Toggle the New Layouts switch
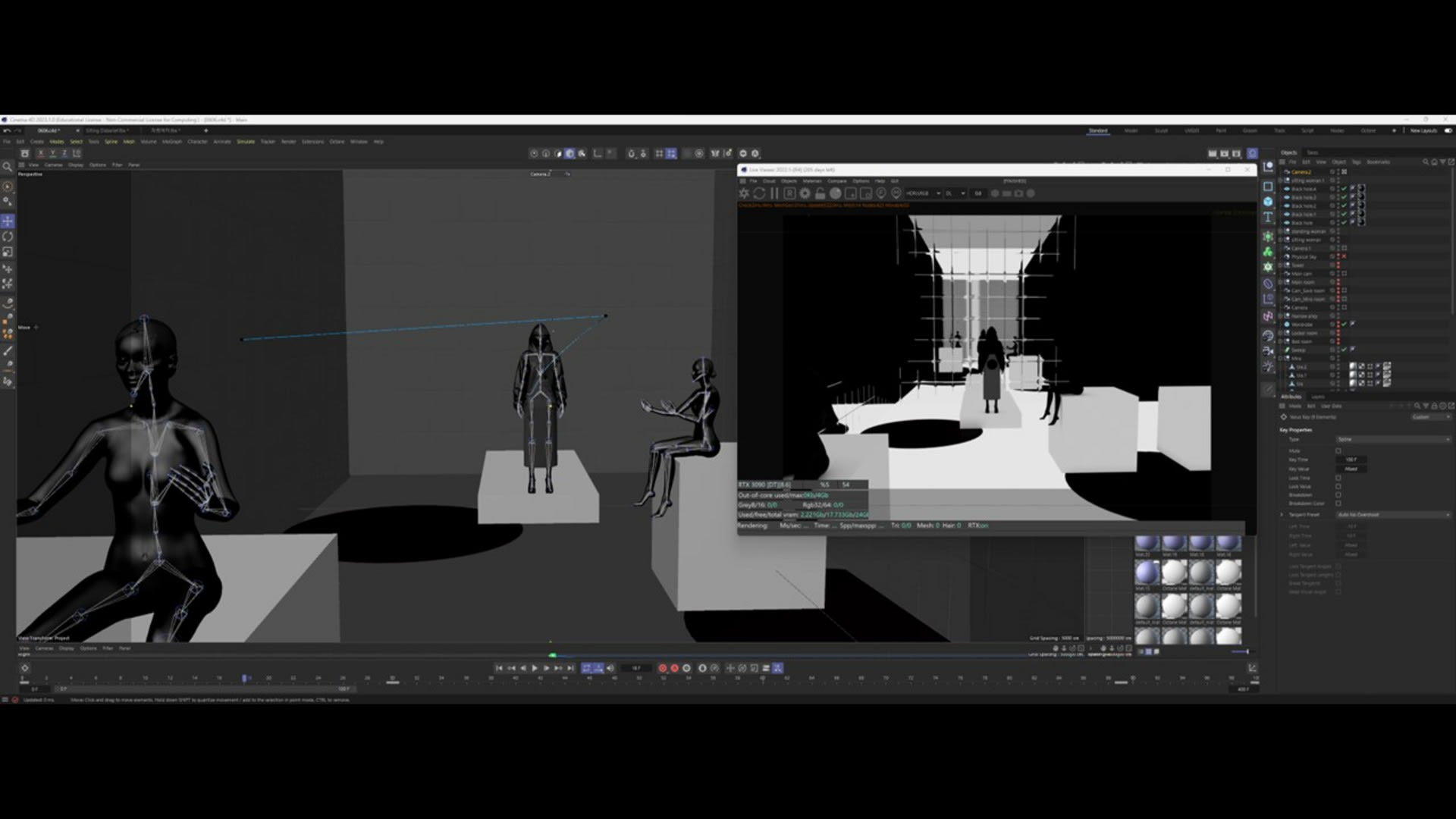The image size is (1456, 819). (x=1448, y=130)
